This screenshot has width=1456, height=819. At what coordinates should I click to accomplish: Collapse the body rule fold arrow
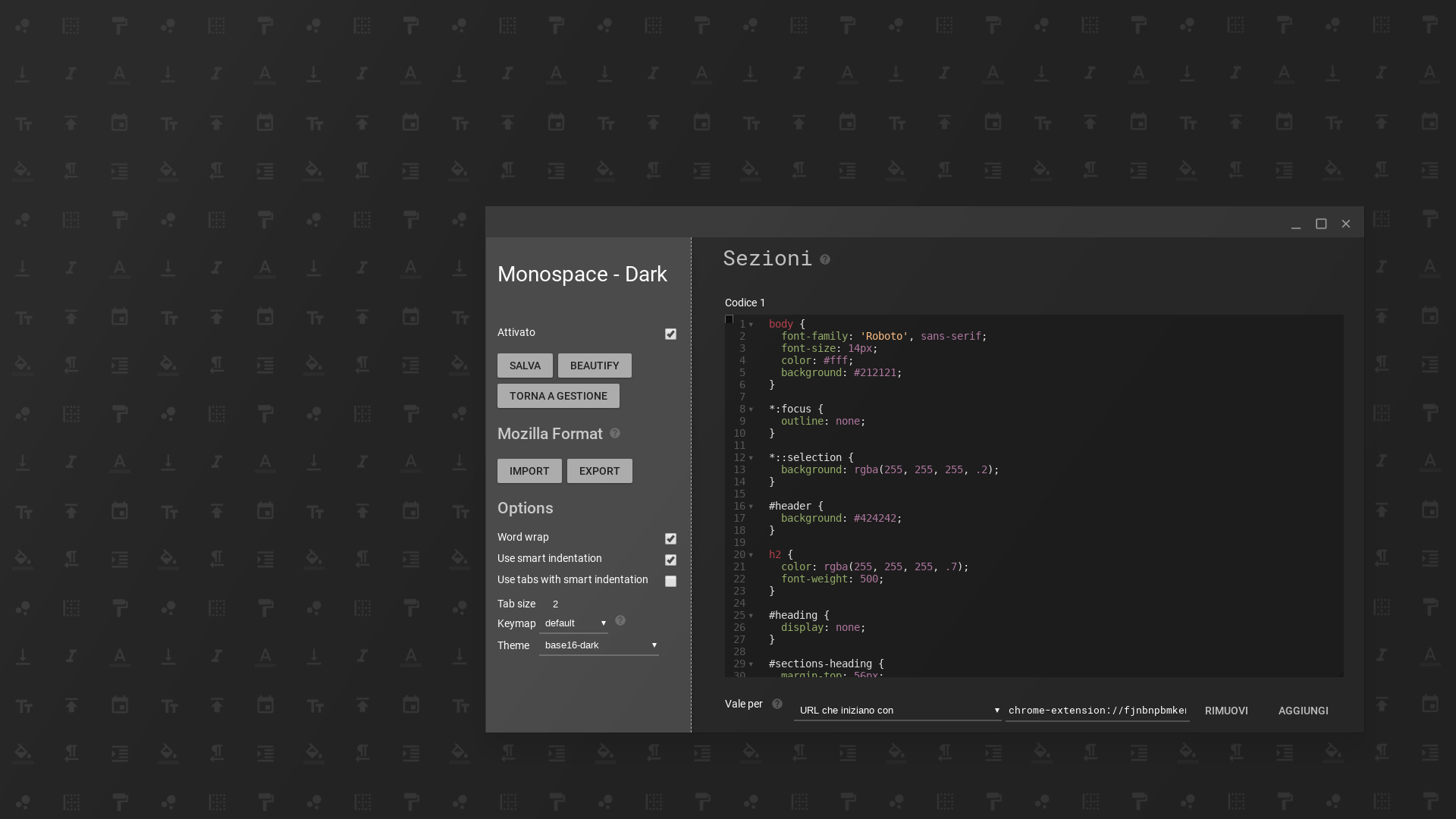[752, 324]
